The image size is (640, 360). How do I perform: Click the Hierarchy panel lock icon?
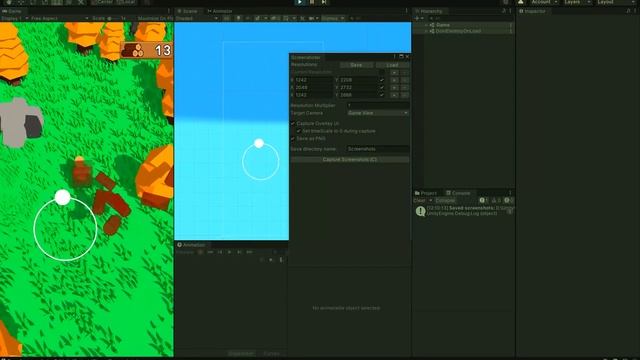[504, 11]
